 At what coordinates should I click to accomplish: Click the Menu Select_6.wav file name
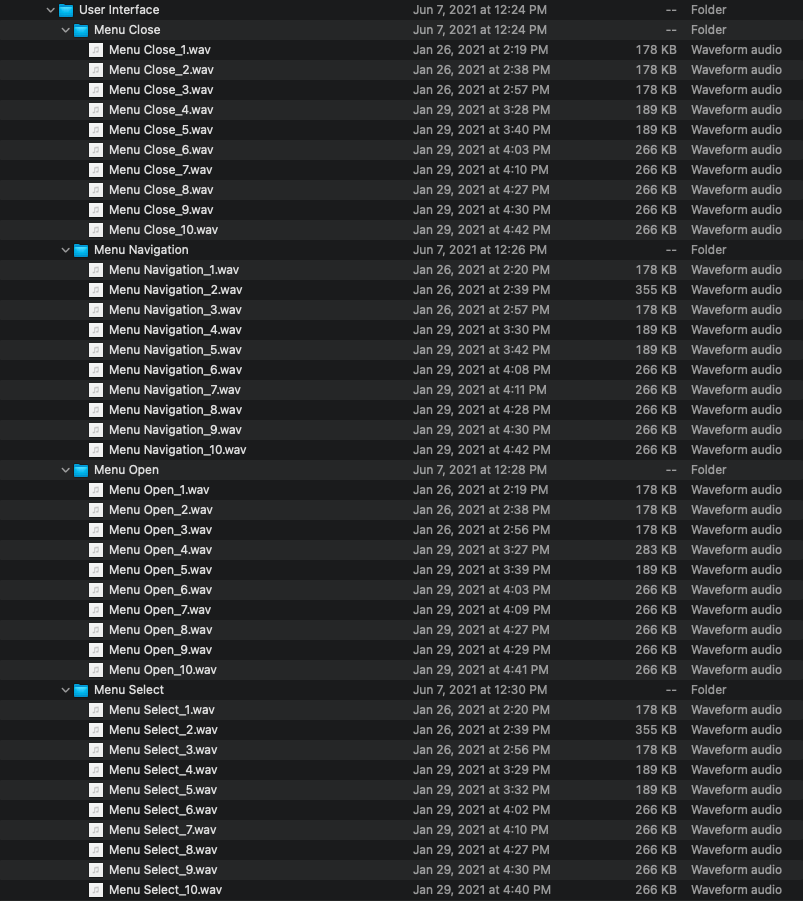163,810
